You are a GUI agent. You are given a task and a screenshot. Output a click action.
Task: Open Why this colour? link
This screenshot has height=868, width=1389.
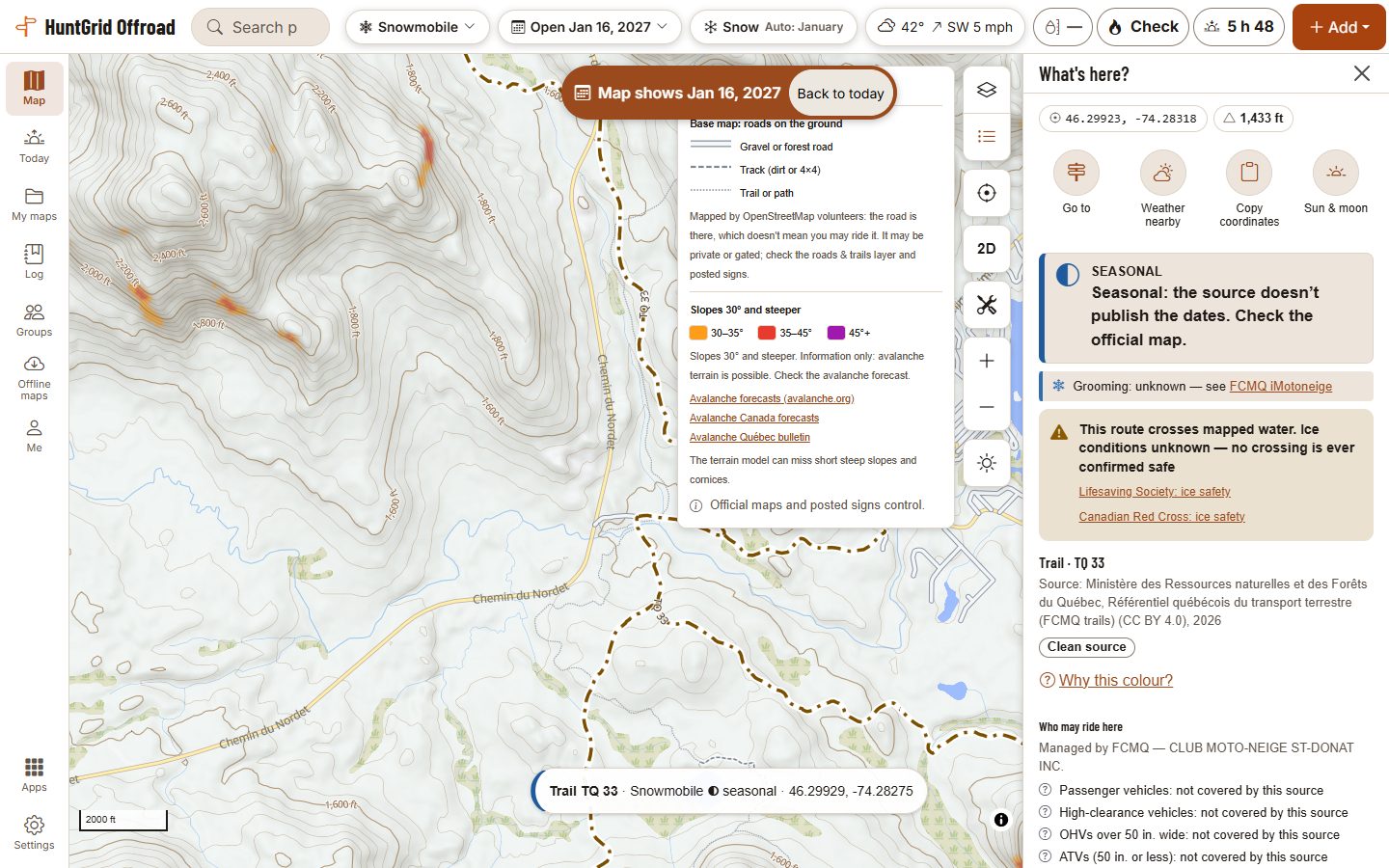1115,681
